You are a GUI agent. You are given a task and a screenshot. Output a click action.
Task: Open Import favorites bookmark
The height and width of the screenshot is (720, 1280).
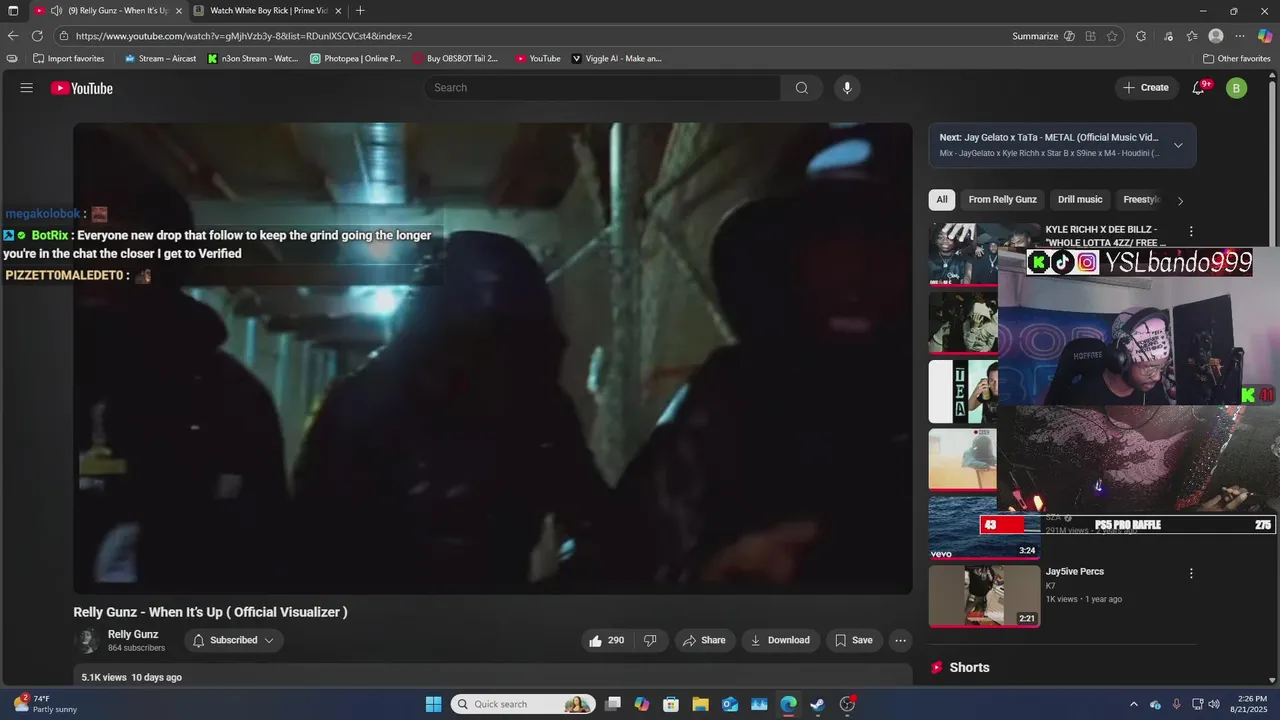(x=69, y=59)
